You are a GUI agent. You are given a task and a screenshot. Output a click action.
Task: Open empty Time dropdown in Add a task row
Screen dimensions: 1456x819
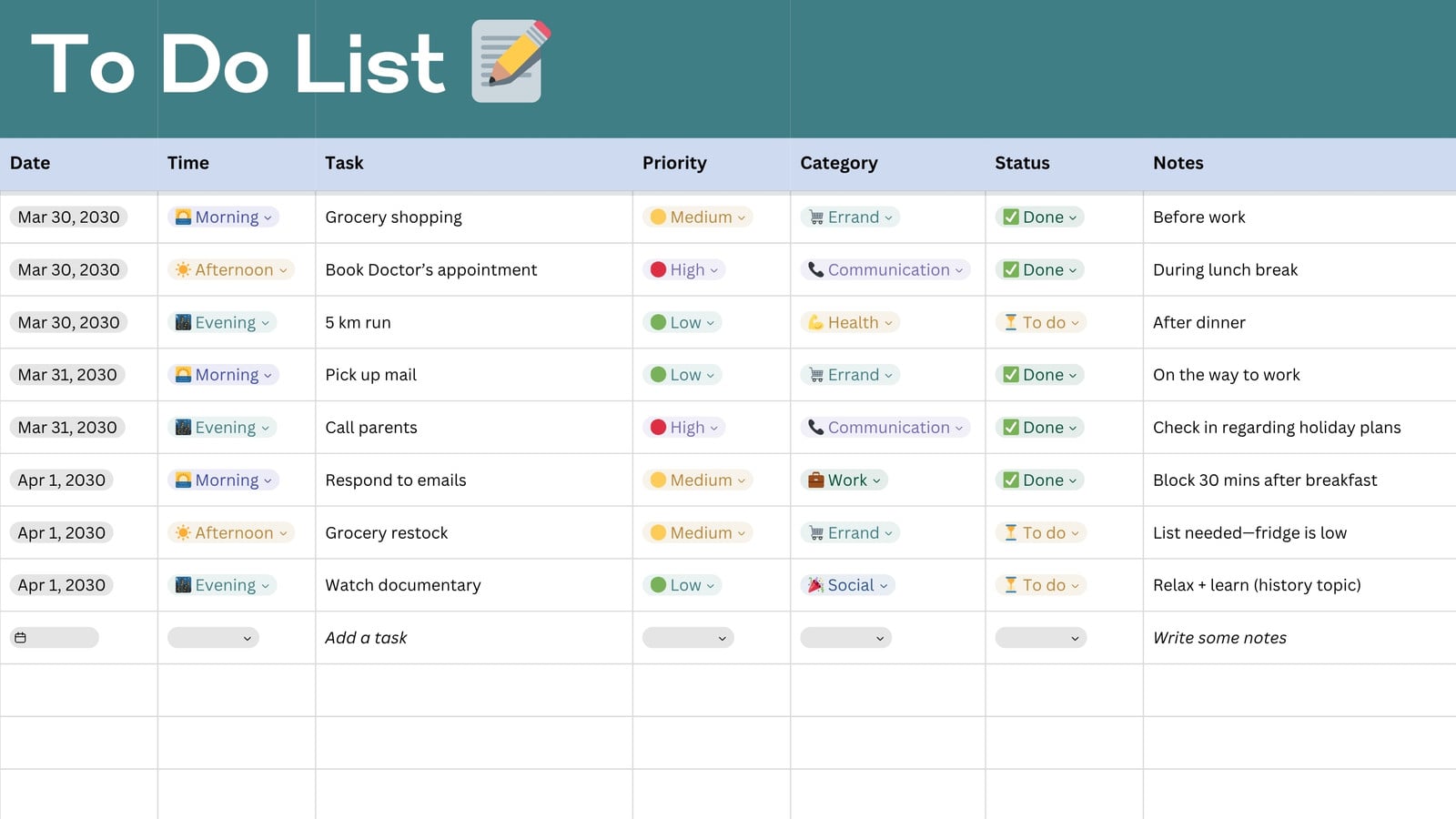(x=213, y=638)
